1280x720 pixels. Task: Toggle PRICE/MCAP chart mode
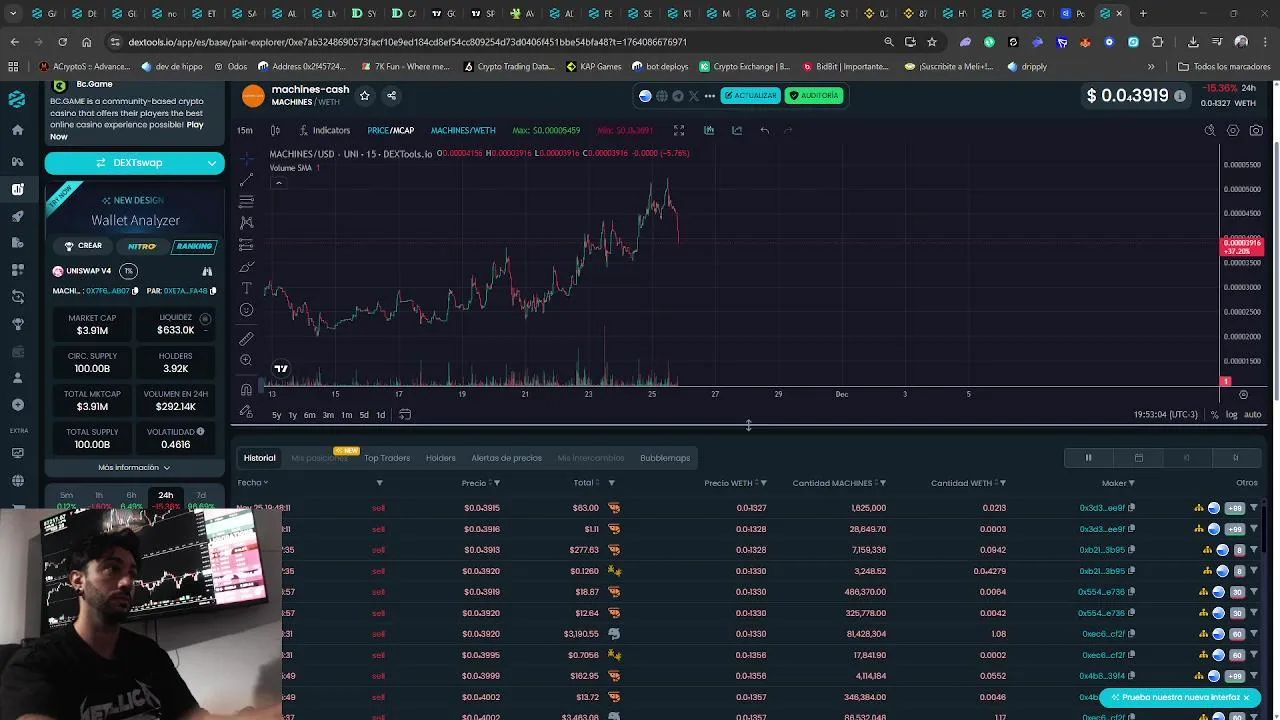390,130
